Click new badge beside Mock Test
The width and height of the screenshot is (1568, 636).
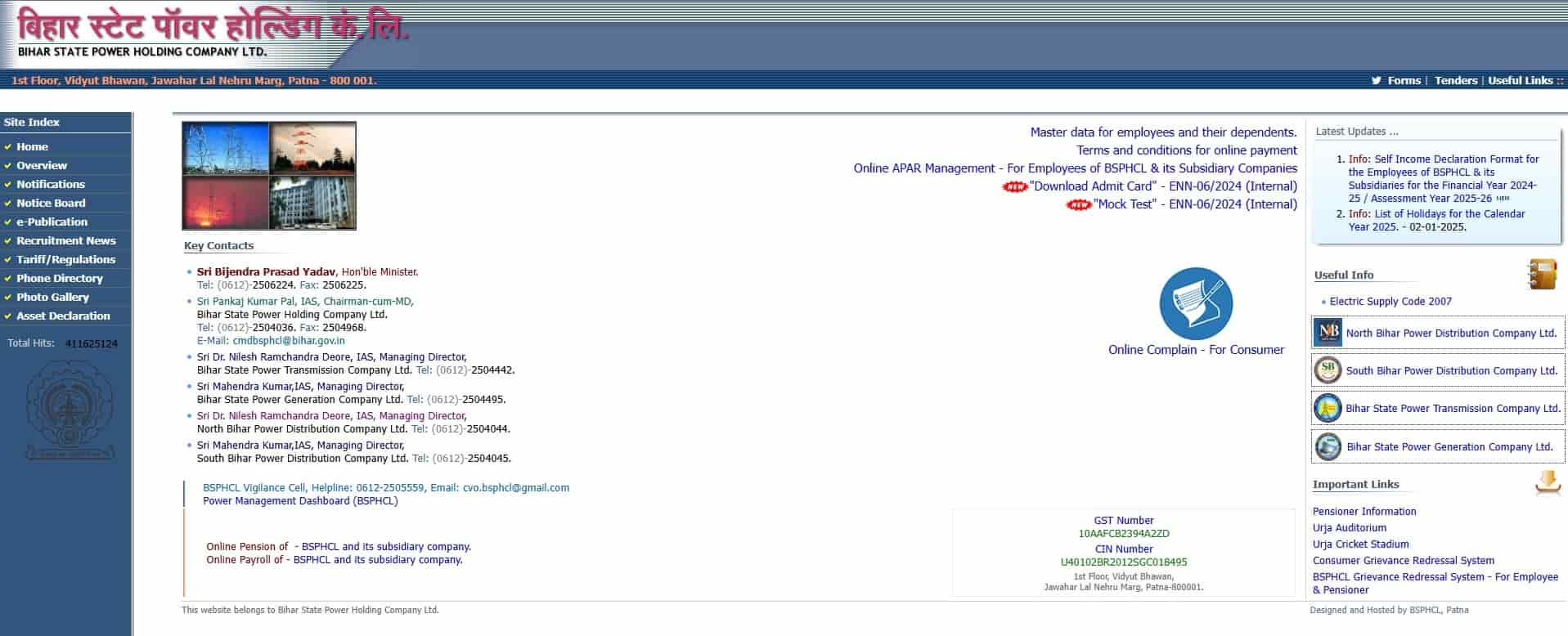[x=1079, y=204]
